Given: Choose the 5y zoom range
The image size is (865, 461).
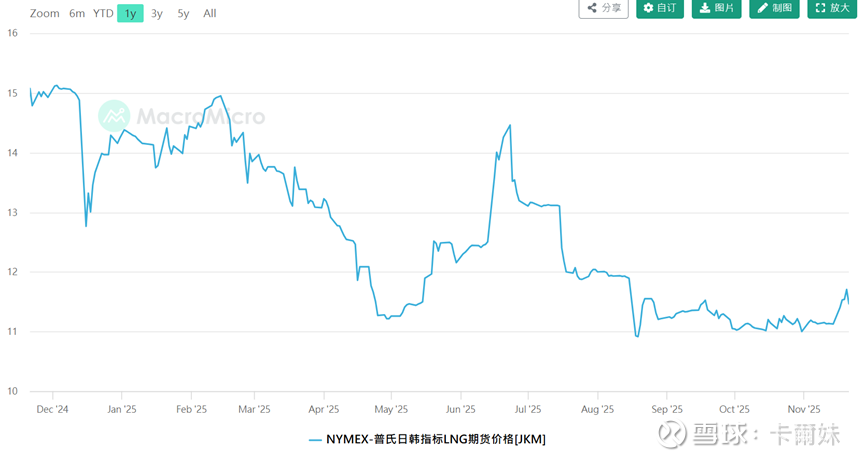Looking at the screenshot, I should [183, 13].
